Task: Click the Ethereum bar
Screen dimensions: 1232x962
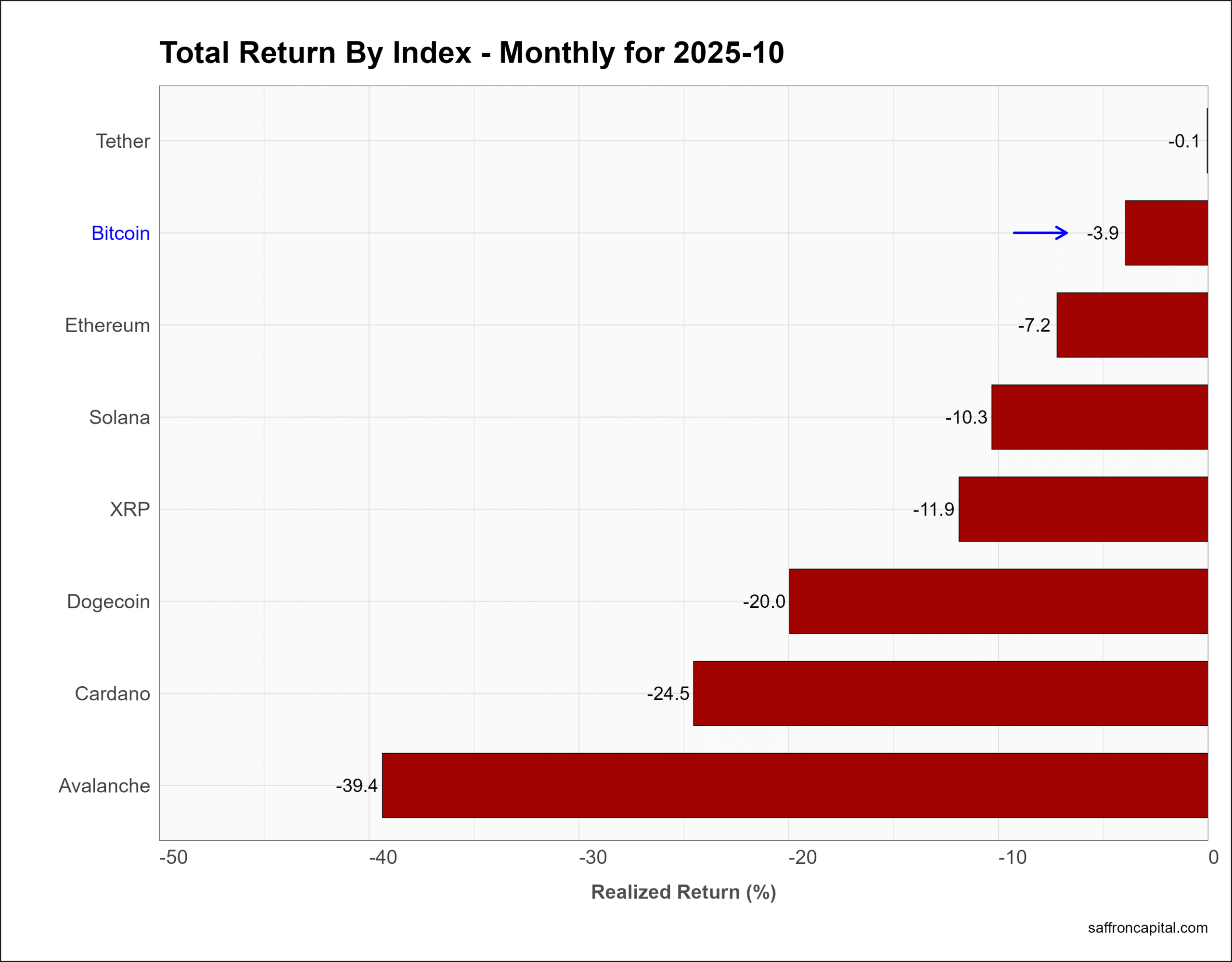Action: pos(1131,325)
